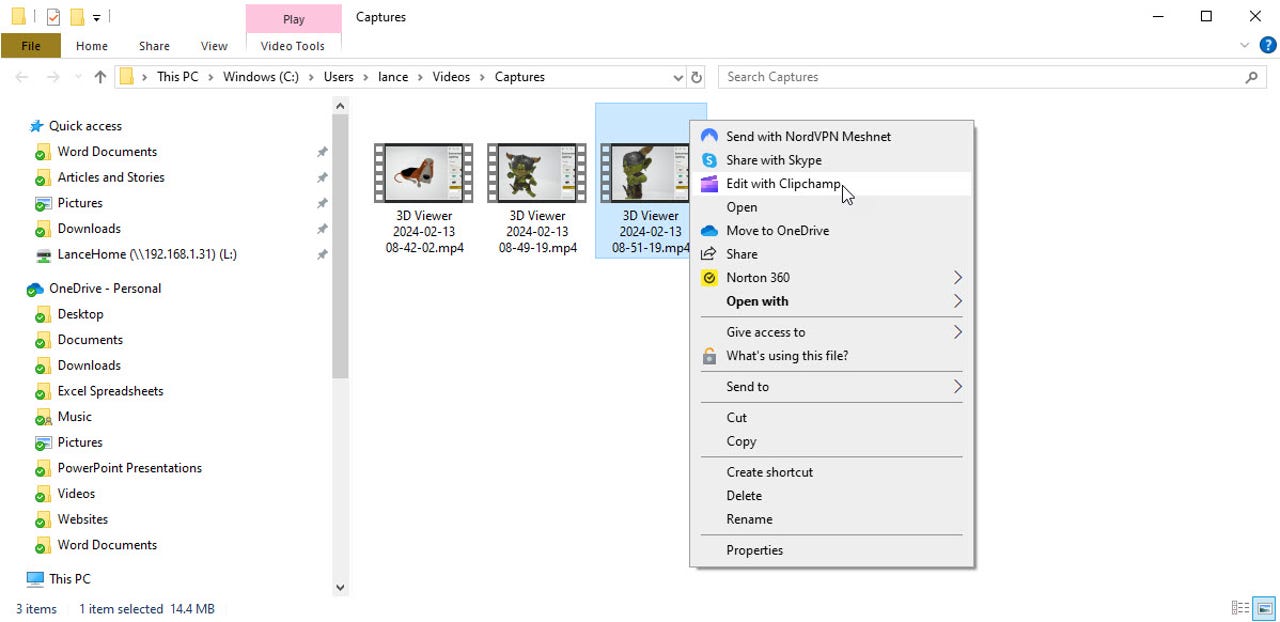Screen dimensions: 1280x622
Task: Click the This PC monitor icon in sidebar
Action: click(x=35, y=579)
